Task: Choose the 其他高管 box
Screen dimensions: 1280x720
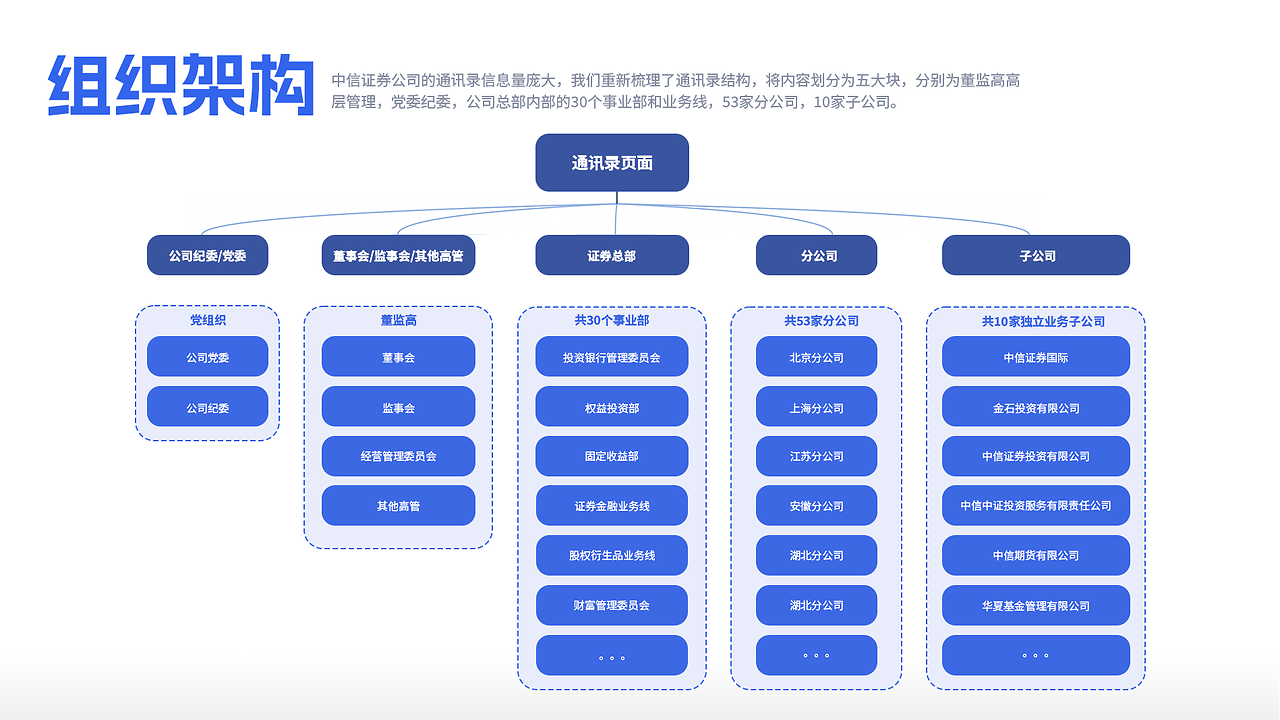Action: click(398, 506)
